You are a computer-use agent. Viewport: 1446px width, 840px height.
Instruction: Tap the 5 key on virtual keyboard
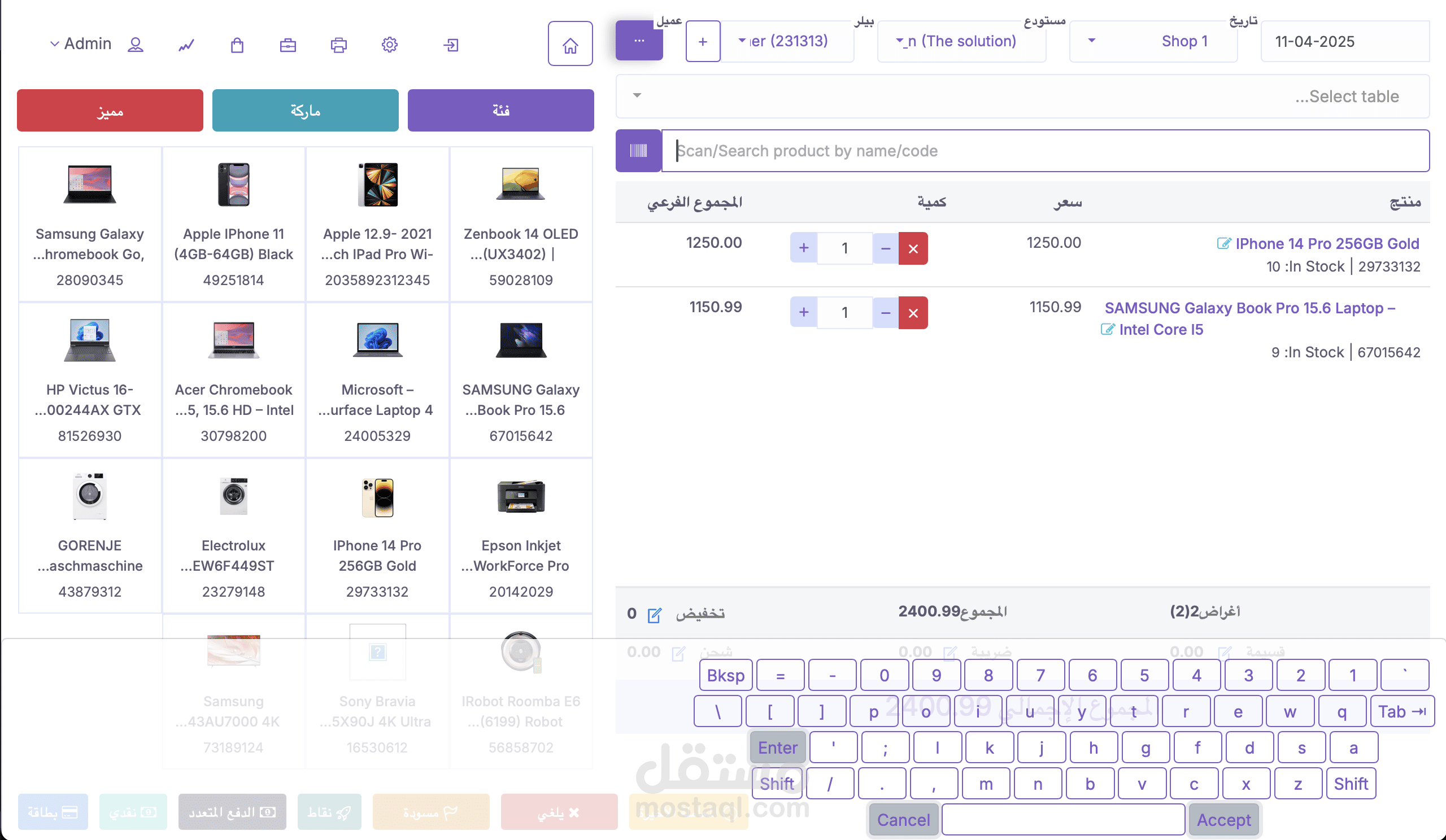1144,675
